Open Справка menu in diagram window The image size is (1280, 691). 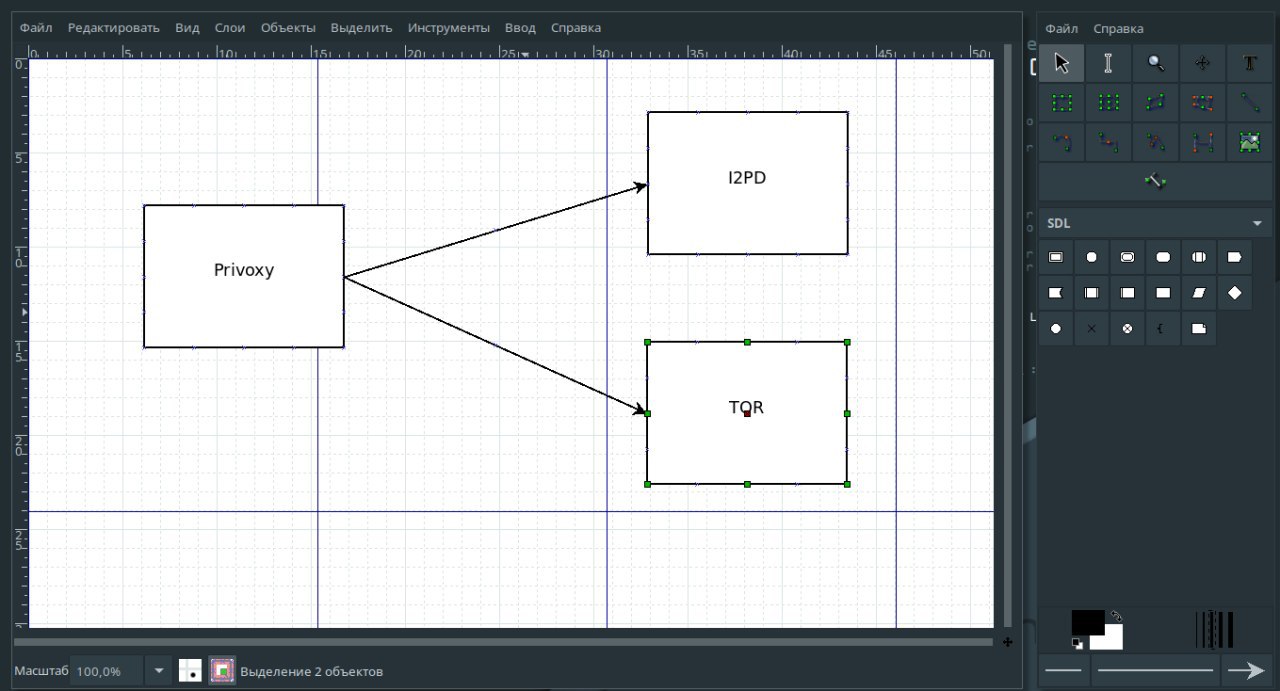[576, 28]
